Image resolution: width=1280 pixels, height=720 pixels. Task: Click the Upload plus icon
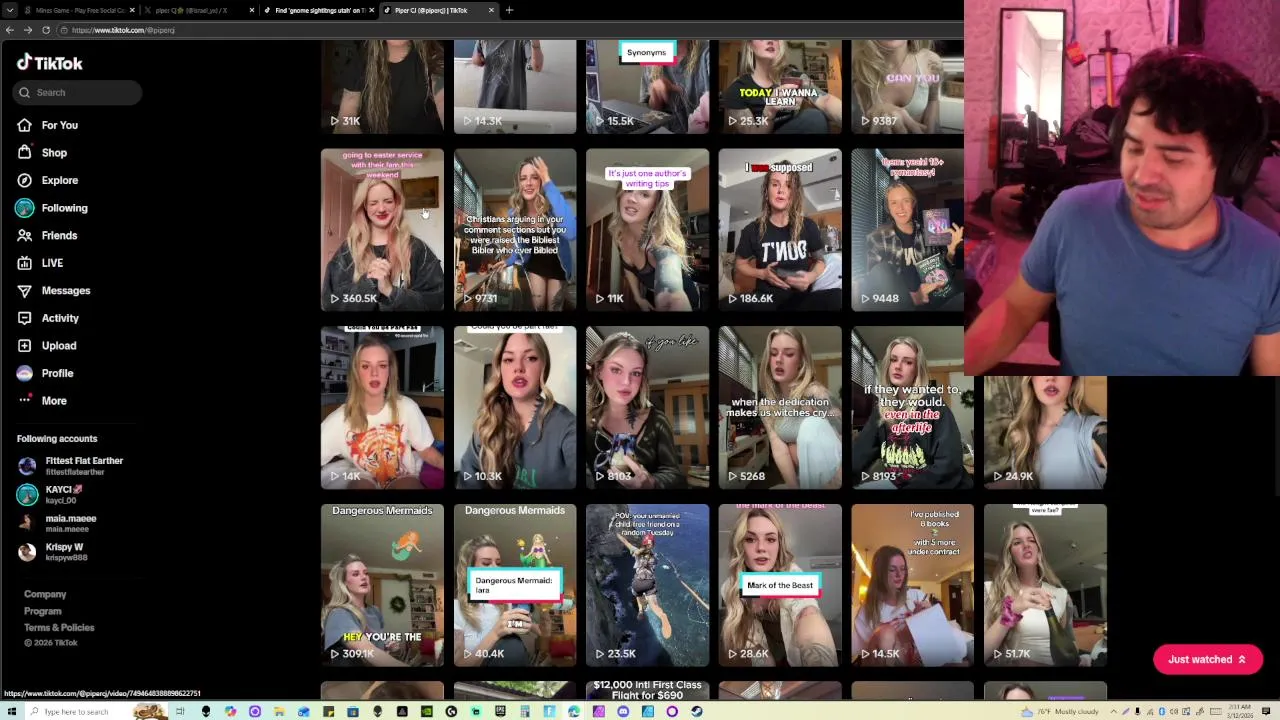coord(24,345)
